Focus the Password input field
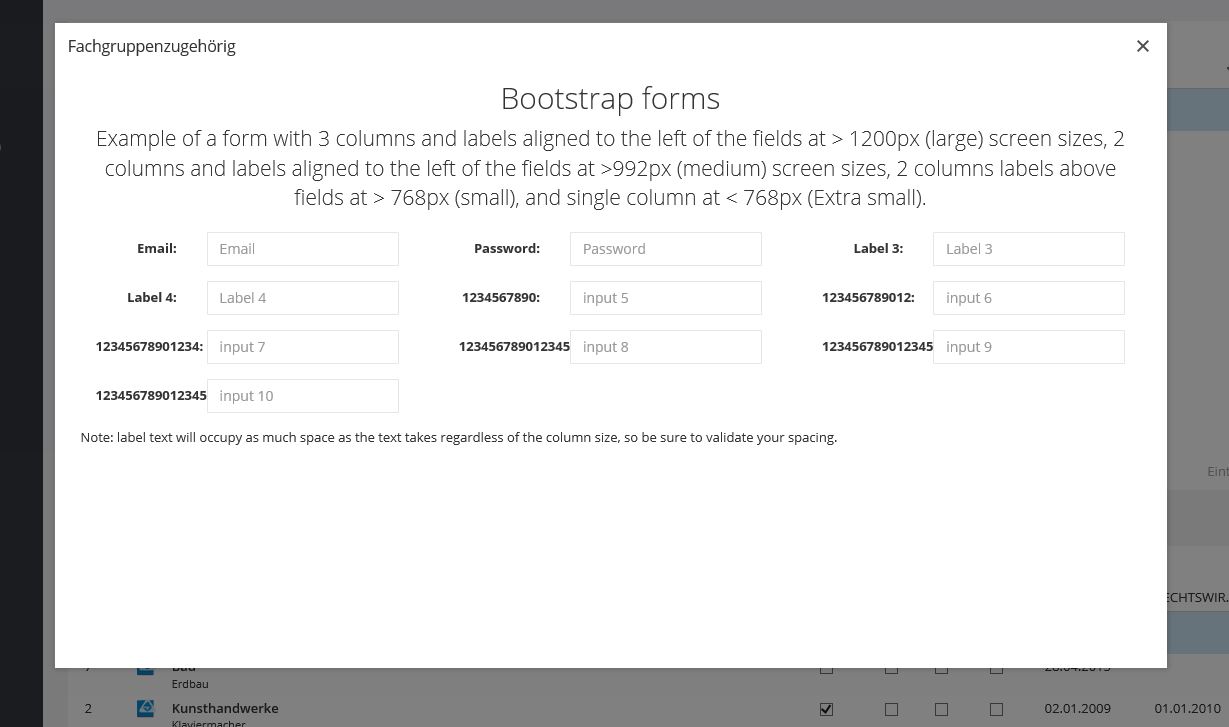The image size is (1229, 727). pyautogui.click(x=665, y=249)
